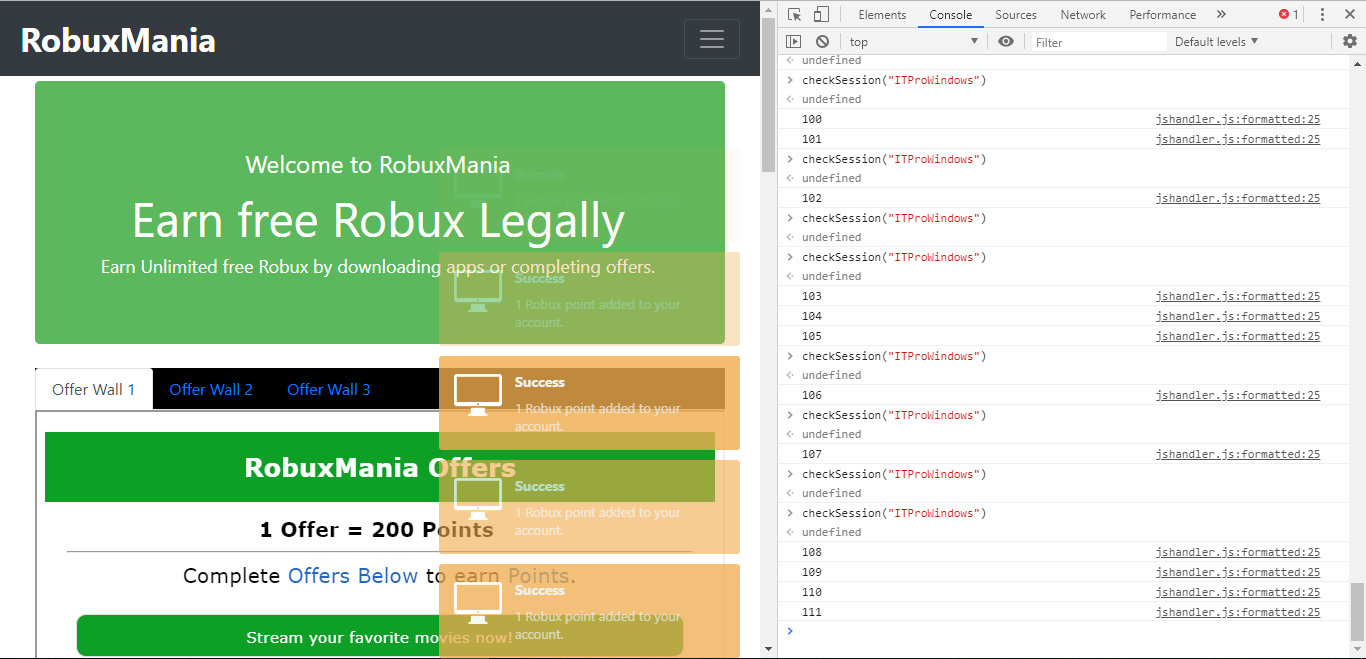
Task: Open DevTools three-dot customize menu
Action: pos(1322,14)
